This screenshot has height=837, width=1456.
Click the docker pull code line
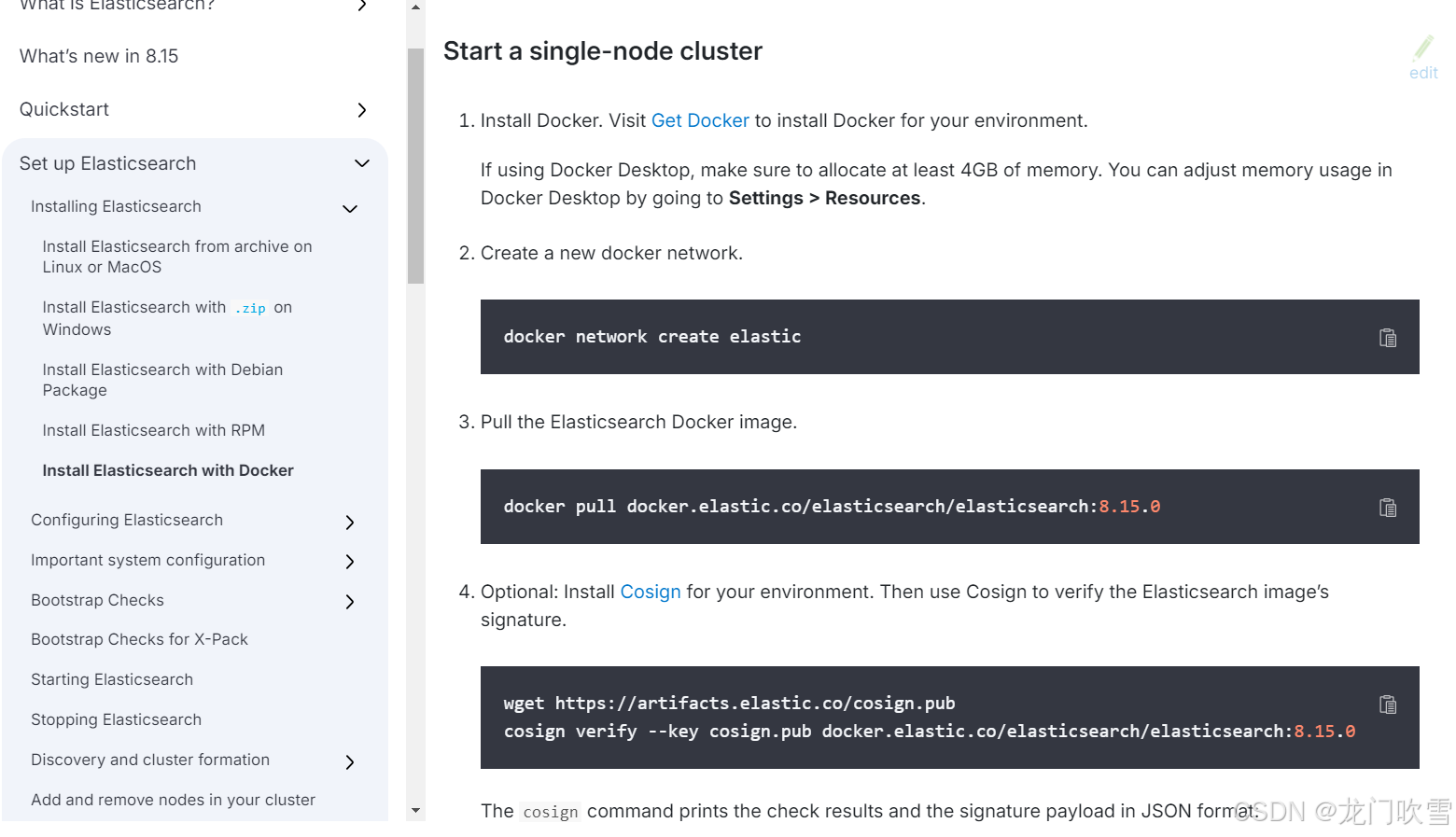pyautogui.click(x=832, y=507)
